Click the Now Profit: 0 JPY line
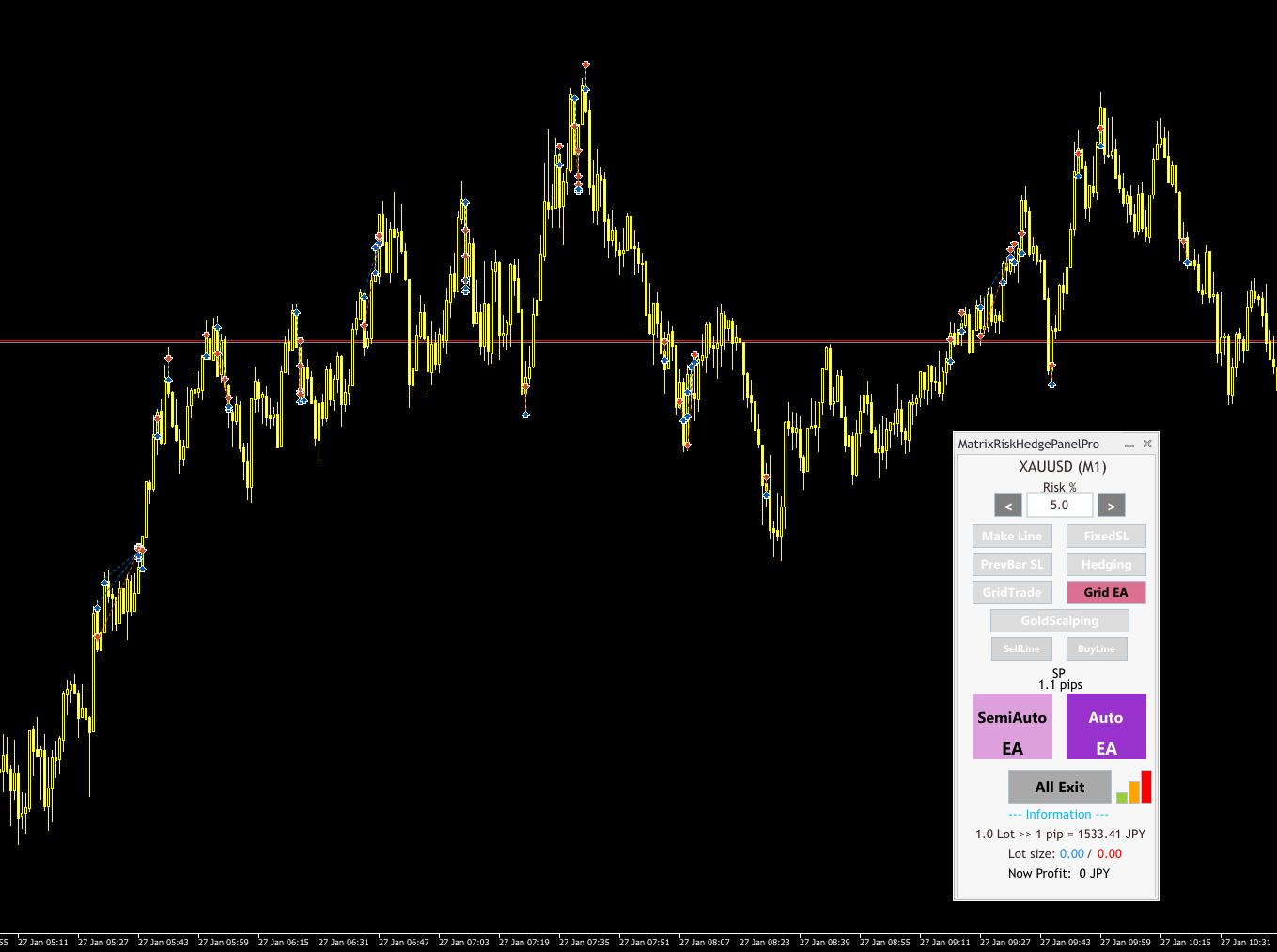Screen dimensions: 1277x952 1059,874
